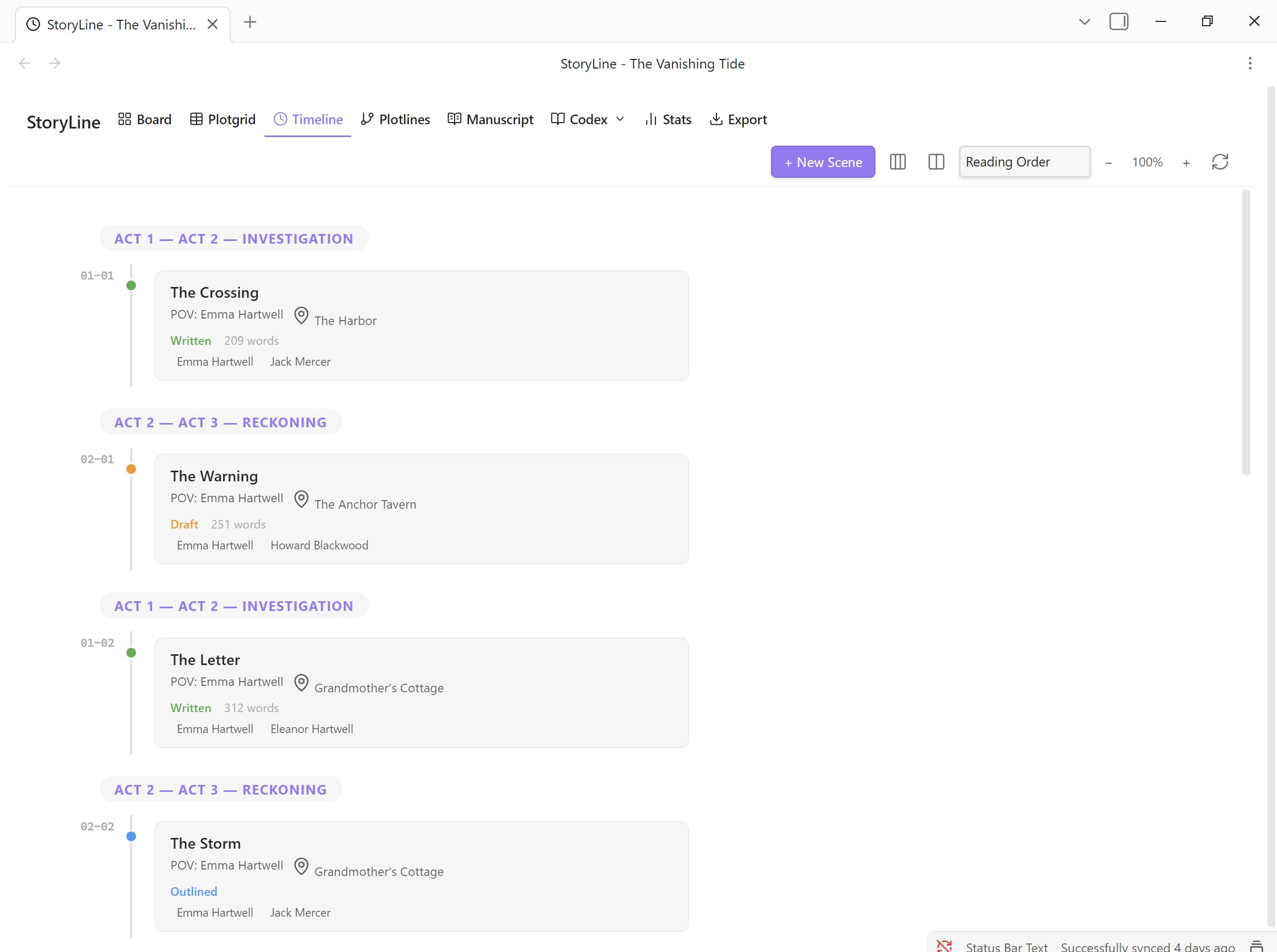Click the green marker for scene 01-01
This screenshot has width=1277, height=952.
(131, 286)
